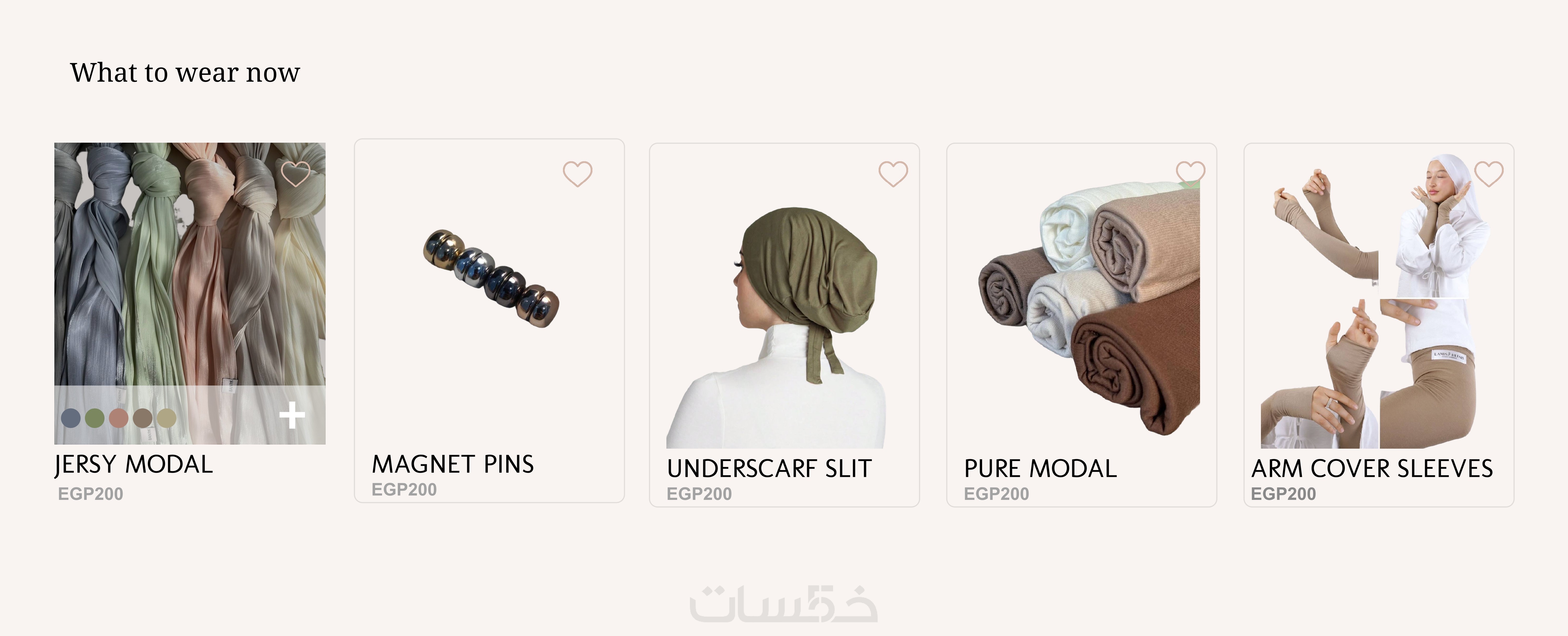Expand more colors with plus icon
Screen dimensions: 1568x636
(292, 415)
